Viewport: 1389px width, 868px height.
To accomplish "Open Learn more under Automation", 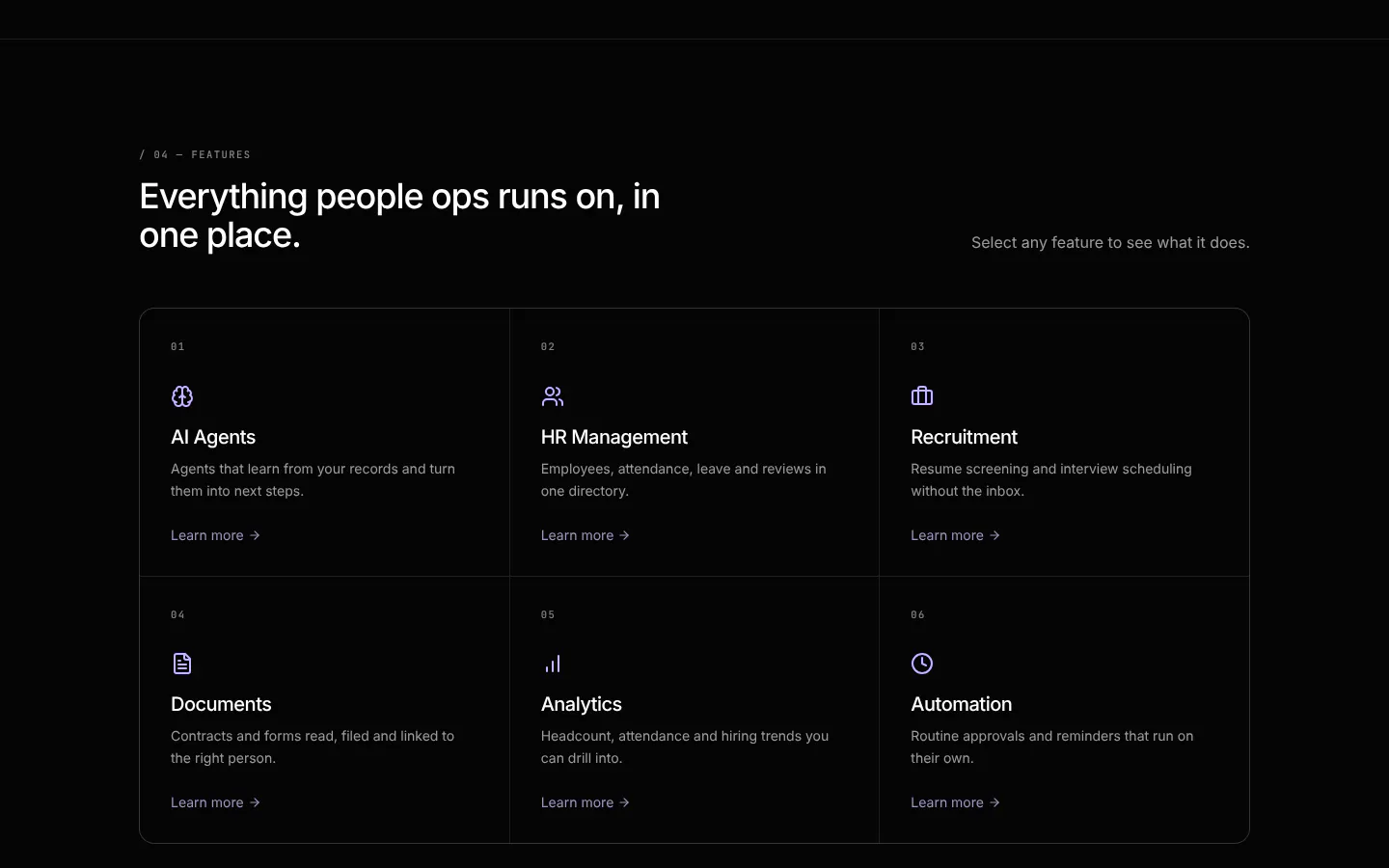I will [x=956, y=802].
